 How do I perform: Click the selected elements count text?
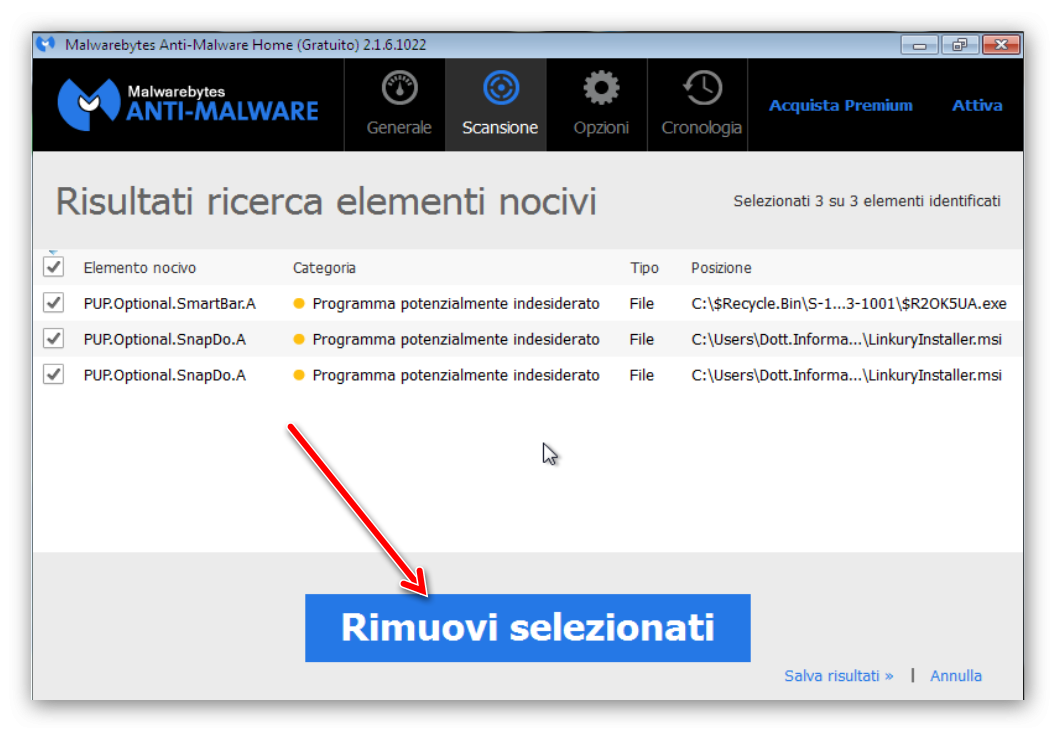pos(867,201)
